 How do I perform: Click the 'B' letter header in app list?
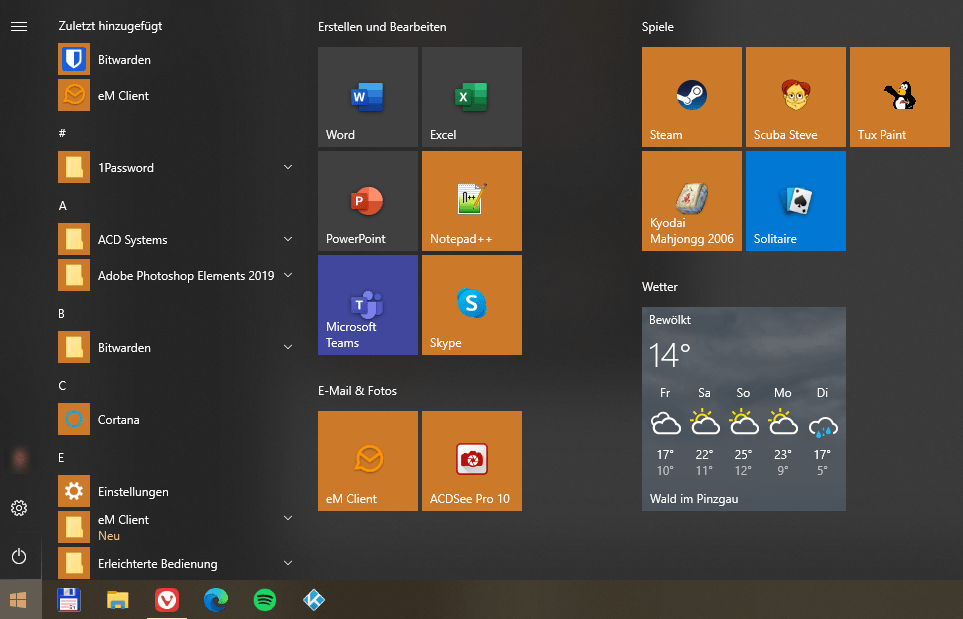coord(61,314)
